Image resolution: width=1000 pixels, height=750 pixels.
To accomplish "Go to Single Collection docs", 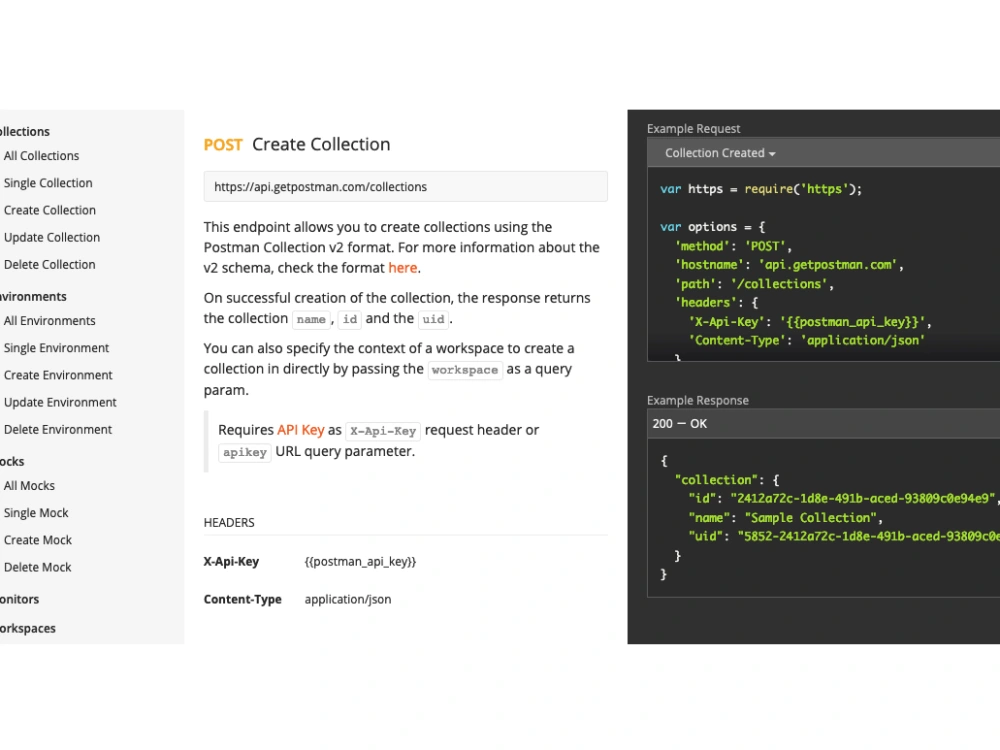I will pyautogui.click(x=48, y=183).
